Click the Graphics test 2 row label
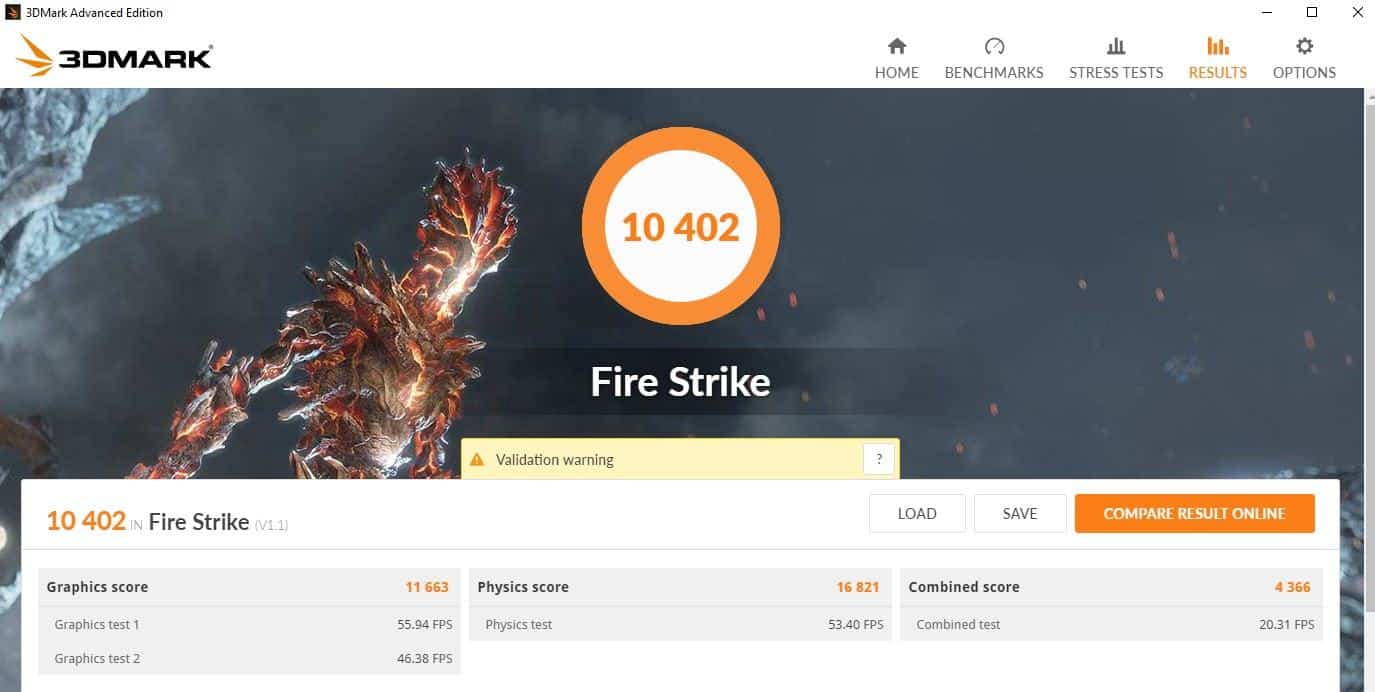Image resolution: width=1375 pixels, height=692 pixels. point(97,658)
